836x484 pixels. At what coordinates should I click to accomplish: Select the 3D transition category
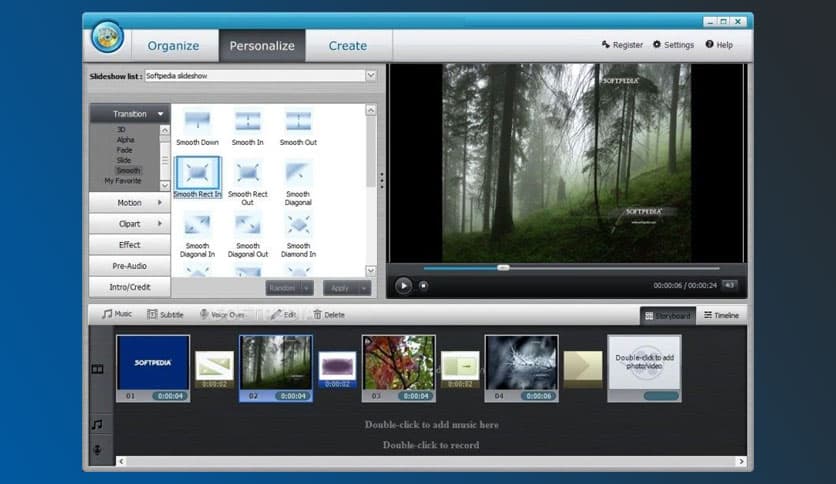[x=121, y=130]
